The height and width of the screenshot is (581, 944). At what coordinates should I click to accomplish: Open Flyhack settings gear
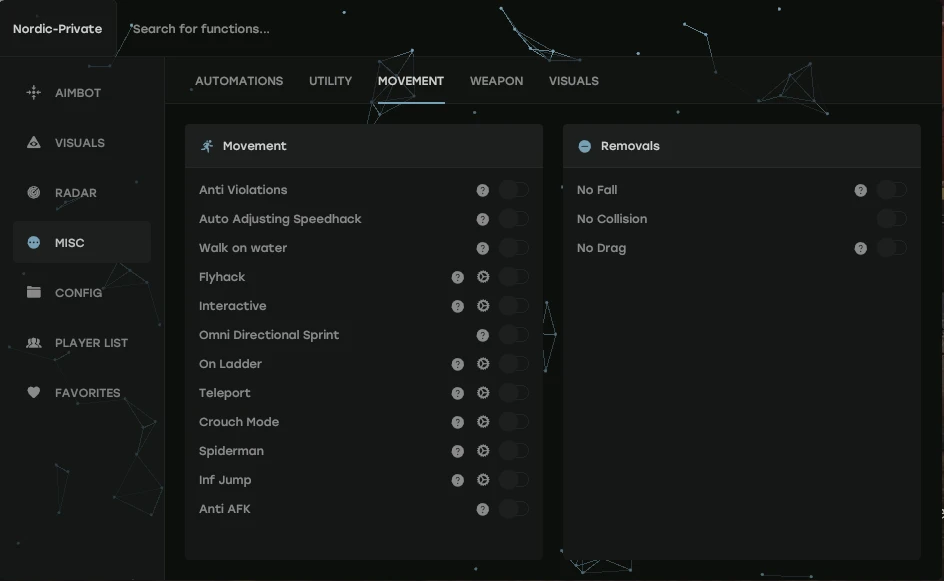tap(483, 276)
